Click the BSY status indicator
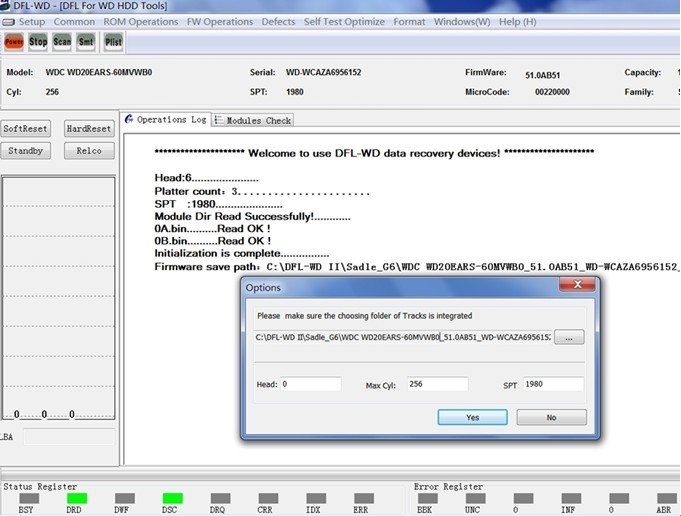This screenshot has height=516, width=681. [29, 498]
